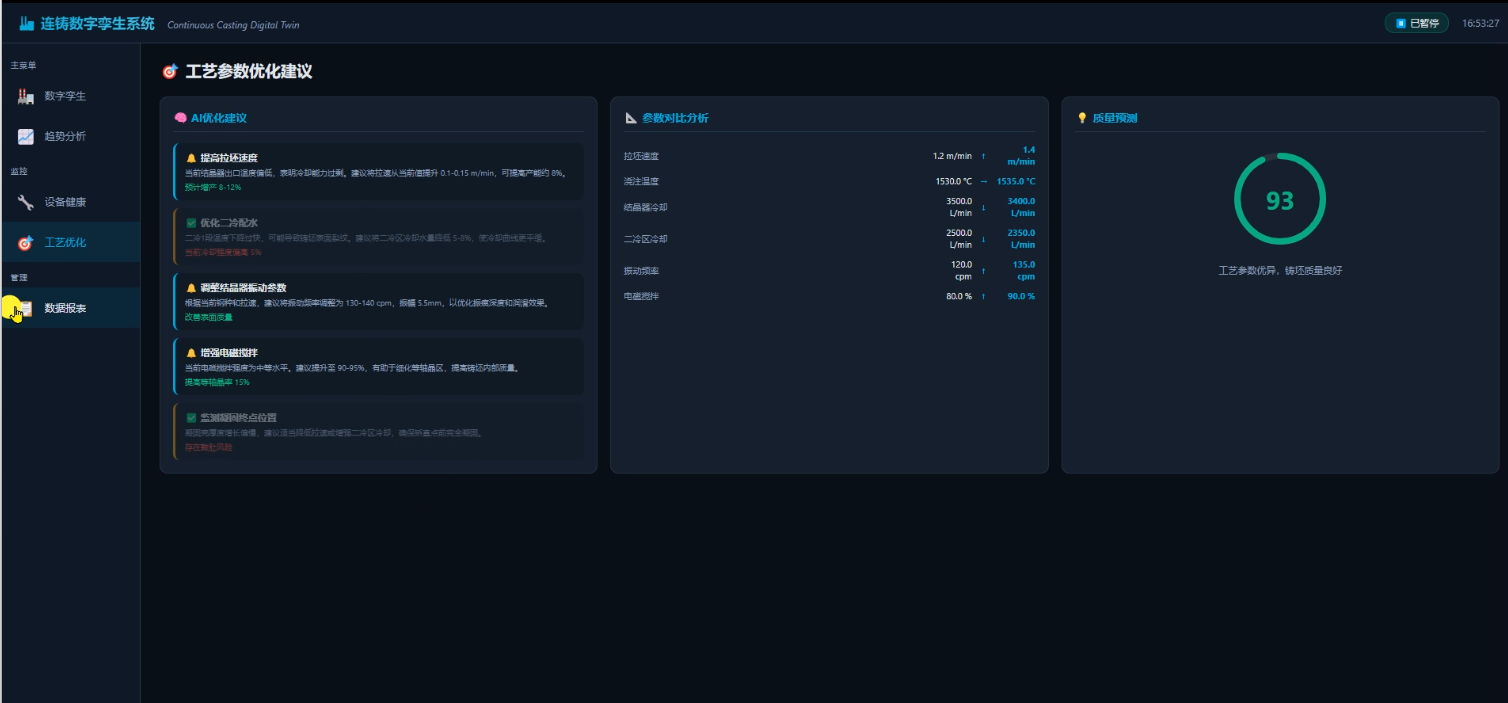Screen dimensions: 1508x703
Task: Open the 增强电磁搅拌 suggestion card
Action: (379, 366)
